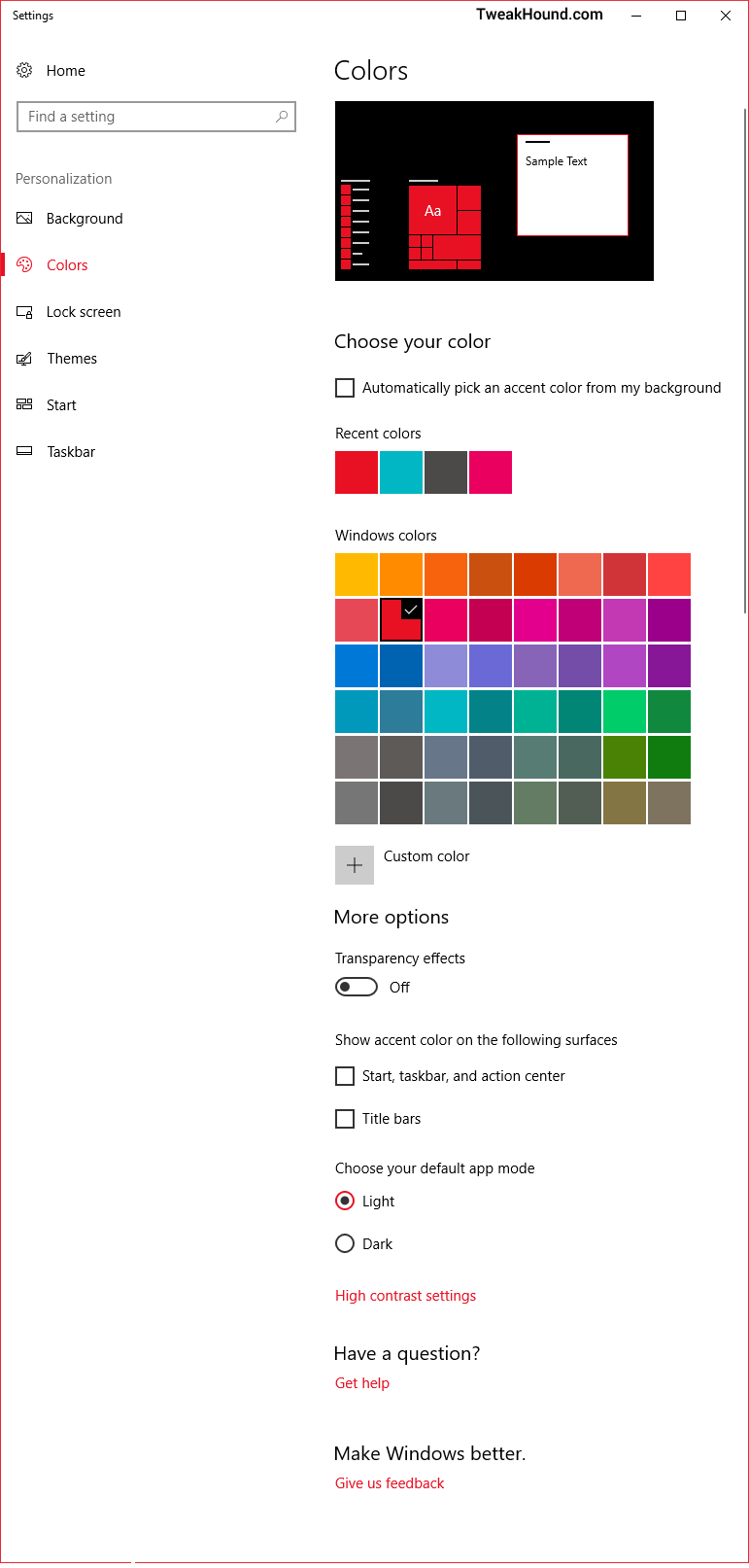Click the Sample Text preview window
Screen dimensions: 749x1568
tap(572, 185)
